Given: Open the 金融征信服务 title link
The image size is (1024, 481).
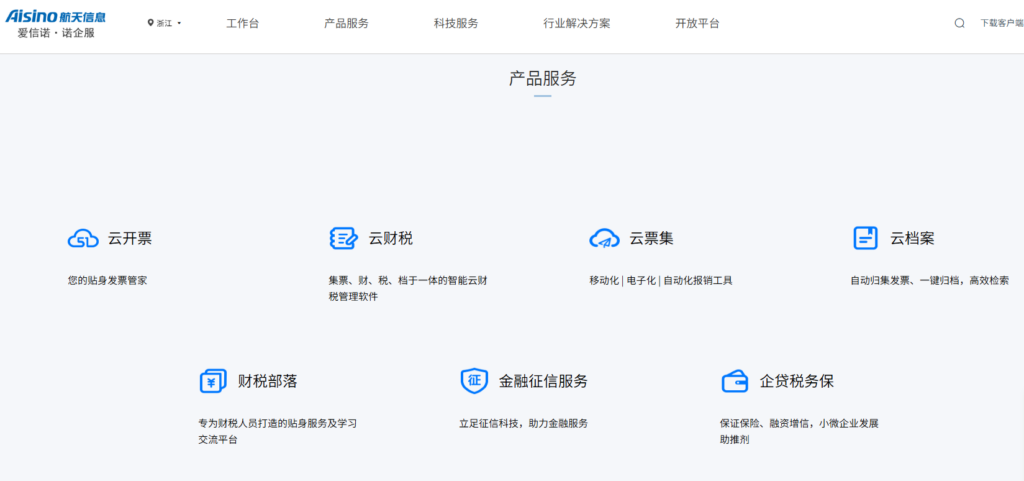Looking at the screenshot, I should 543,381.
